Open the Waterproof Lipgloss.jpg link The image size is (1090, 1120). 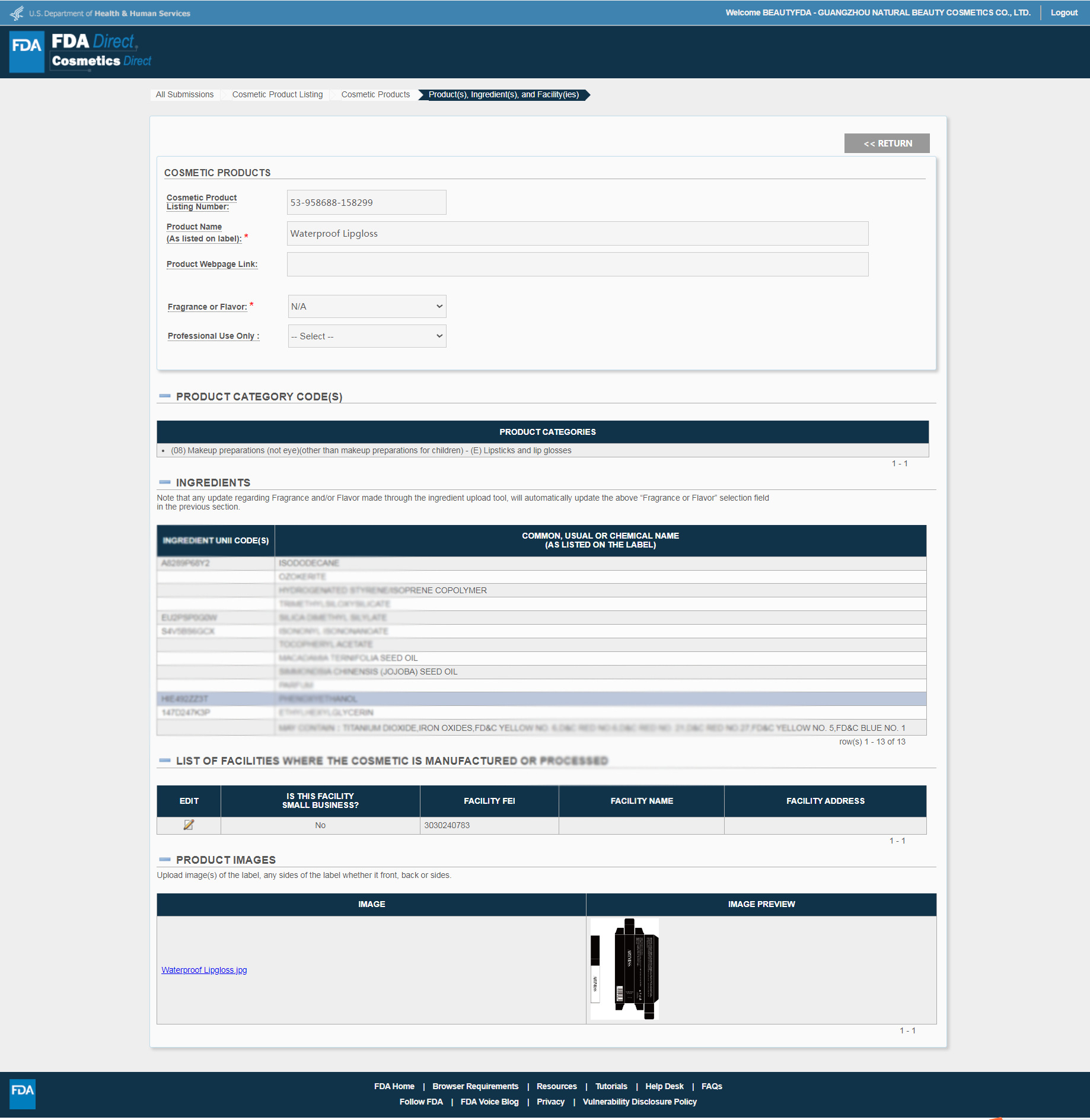pos(204,970)
